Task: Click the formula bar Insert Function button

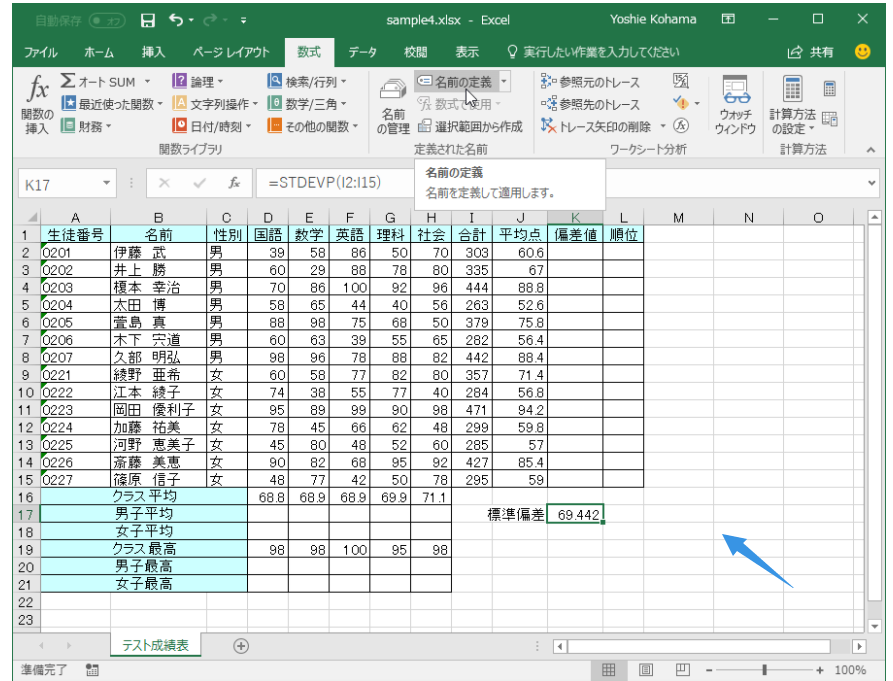Action: pos(234,183)
